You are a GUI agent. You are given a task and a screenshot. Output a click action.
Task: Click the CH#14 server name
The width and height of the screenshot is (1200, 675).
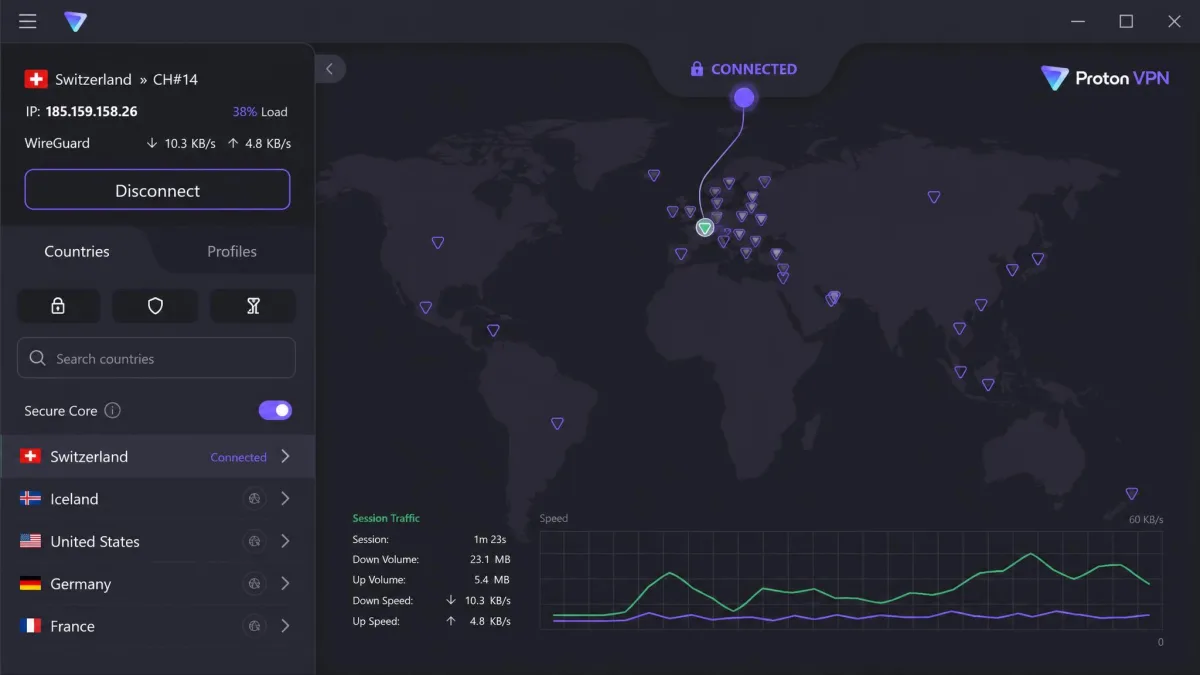point(175,79)
